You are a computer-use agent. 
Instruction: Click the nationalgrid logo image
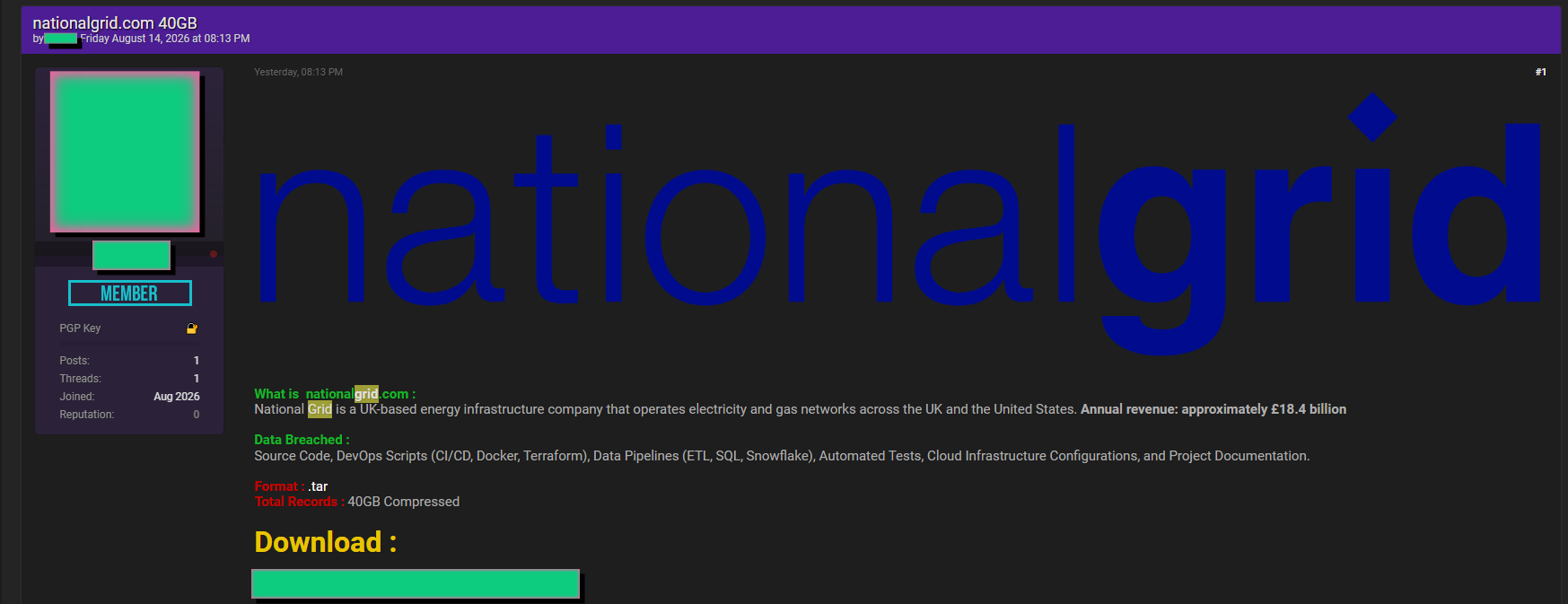pos(898,224)
